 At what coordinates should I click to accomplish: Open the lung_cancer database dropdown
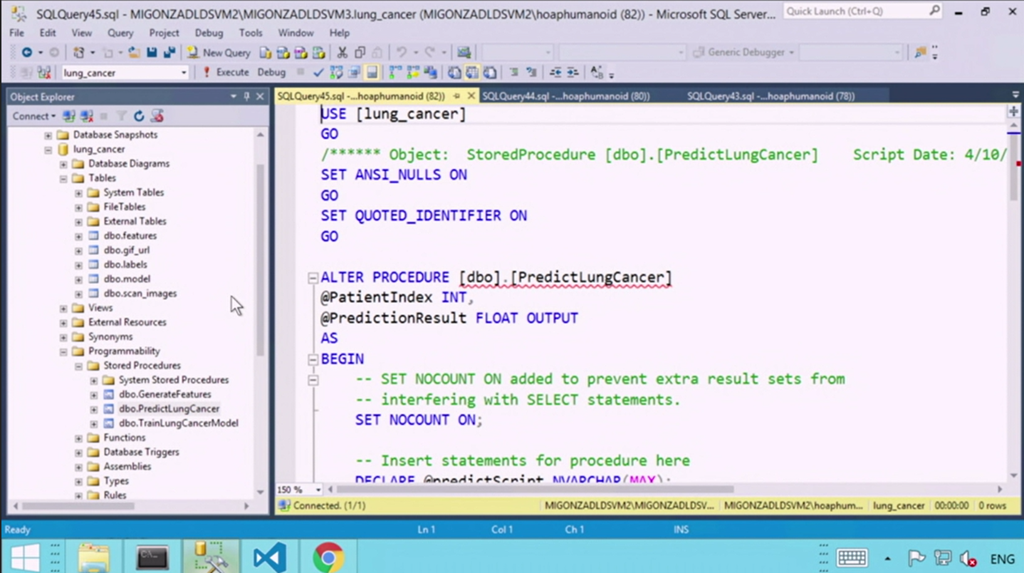coord(184,73)
